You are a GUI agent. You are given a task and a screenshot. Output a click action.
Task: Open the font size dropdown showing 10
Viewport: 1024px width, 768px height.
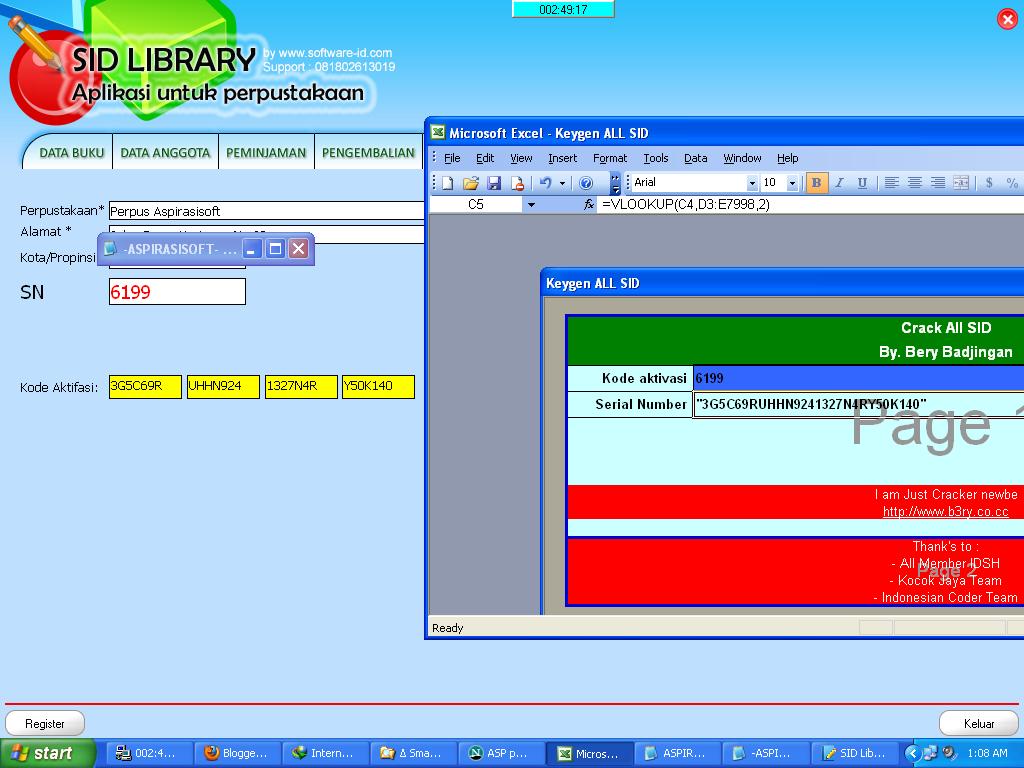click(x=792, y=183)
